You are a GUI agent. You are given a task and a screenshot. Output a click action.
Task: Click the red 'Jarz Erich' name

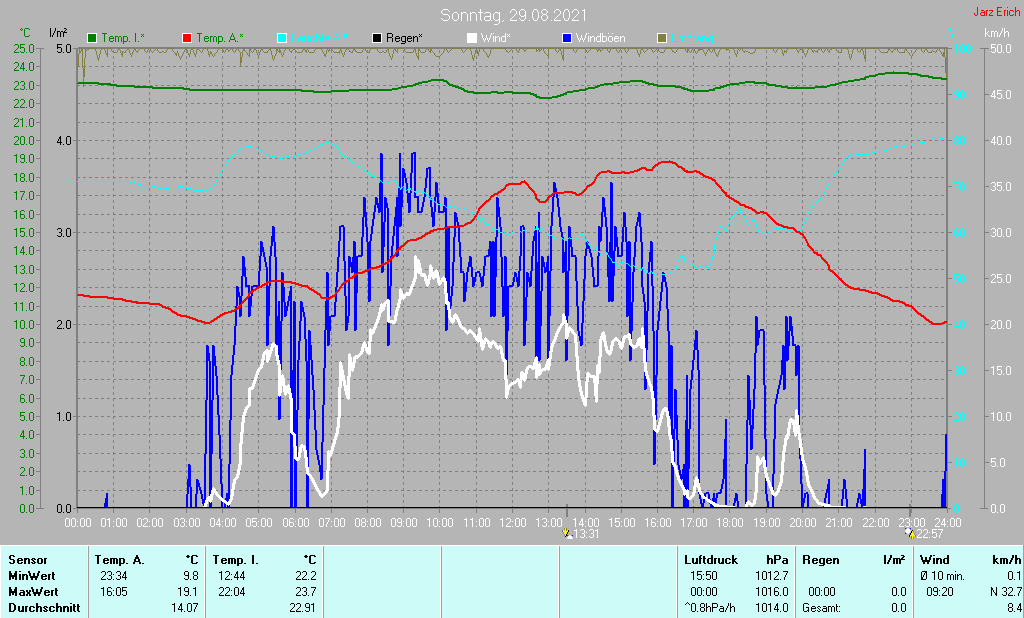[998, 12]
